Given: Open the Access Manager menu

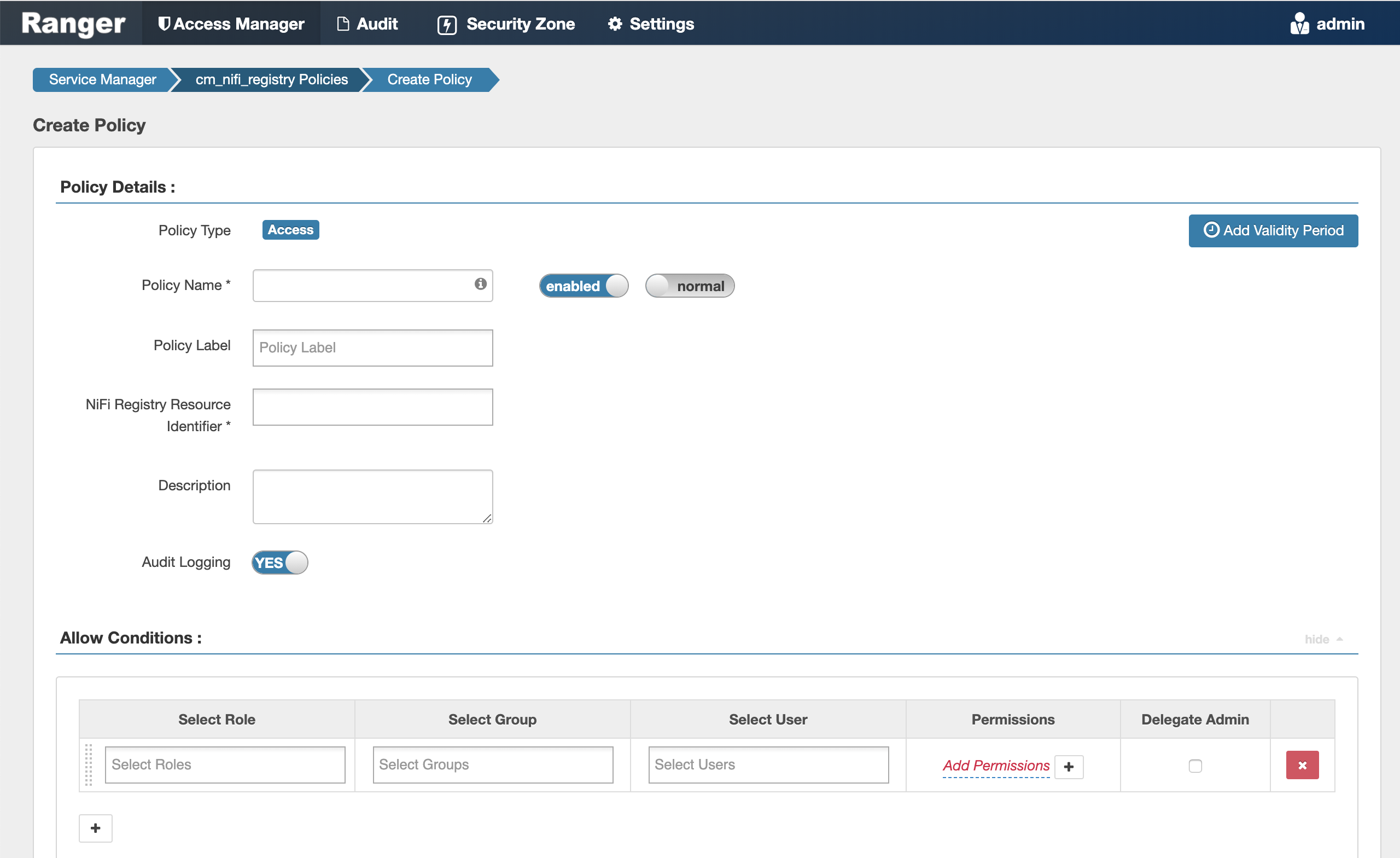Looking at the screenshot, I should coord(231,24).
